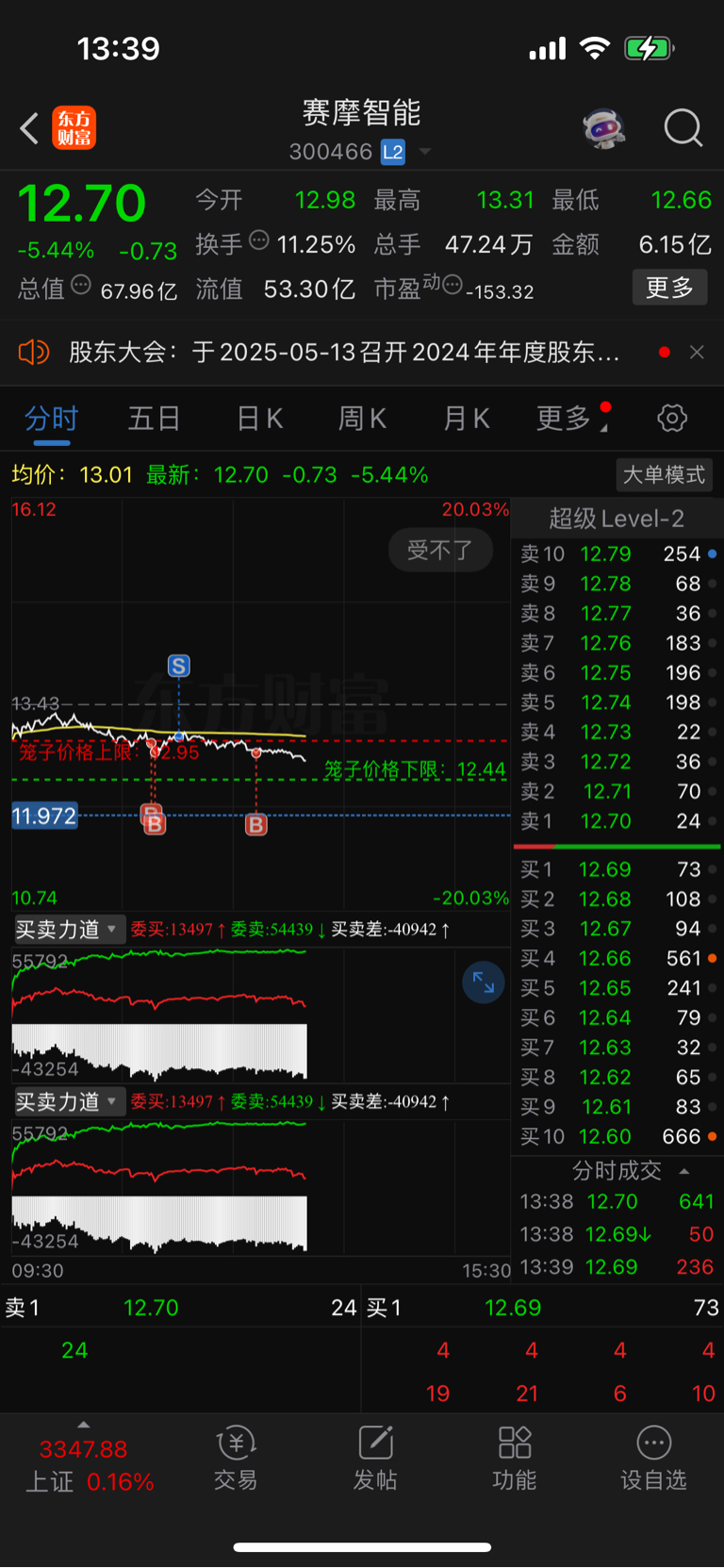This screenshot has height=1568, width=724.
Task: Tap the 设自选 watchlist icon
Action: pos(653,1458)
